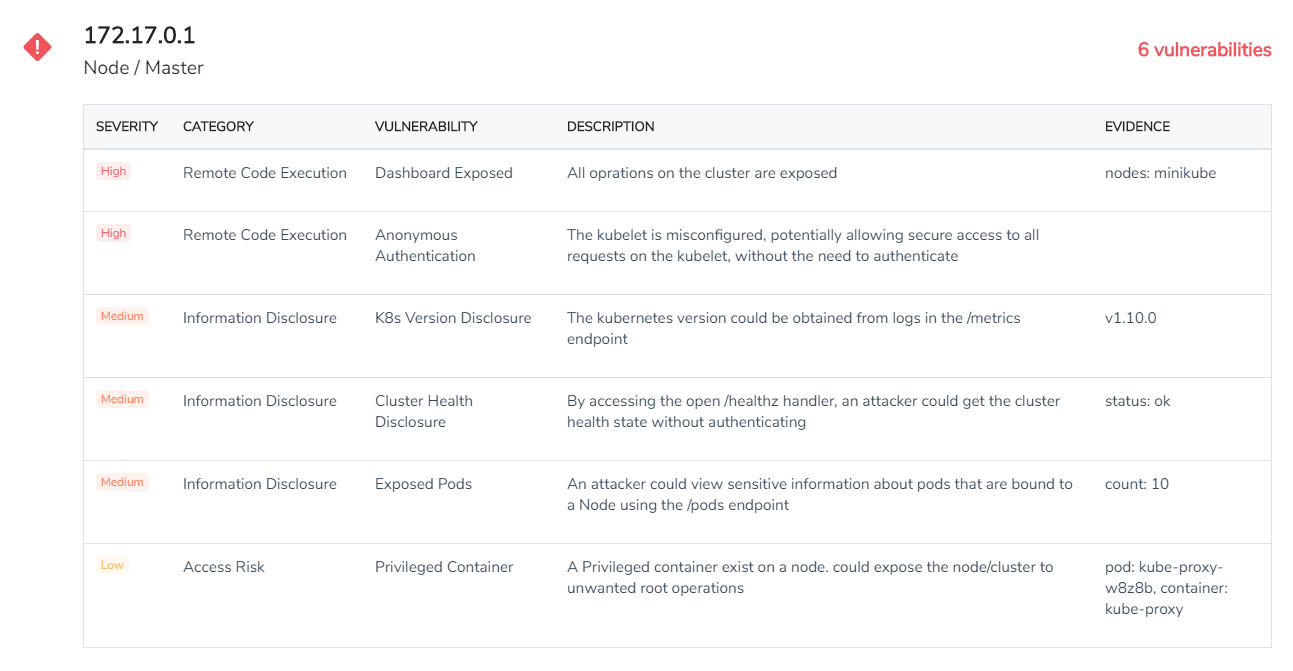Click the VULNERABILITY column header
Screen dimensions: 1293x671
(x=426, y=127)
